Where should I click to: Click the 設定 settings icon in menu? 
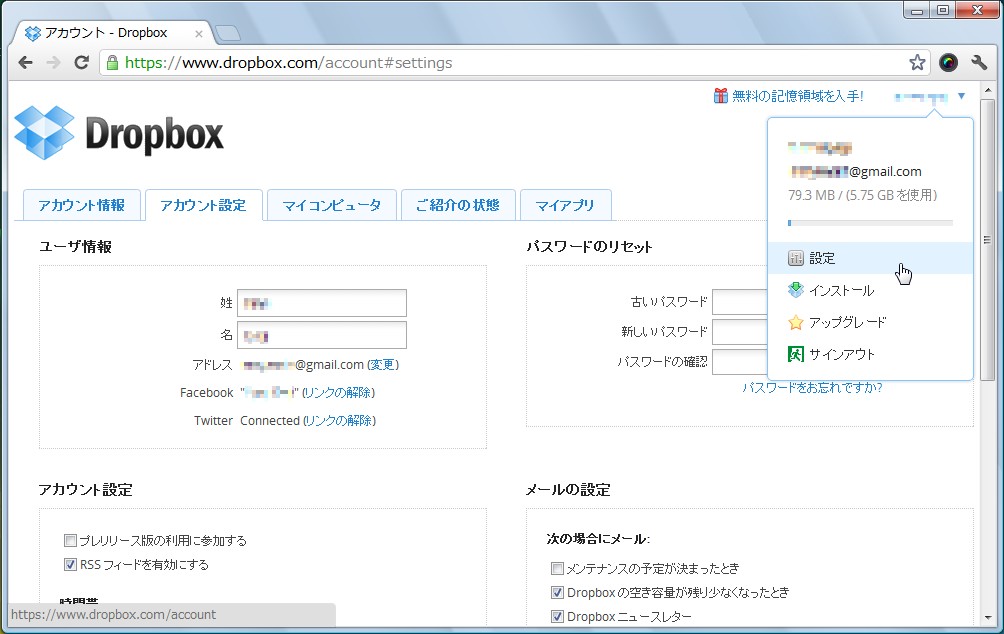[x=795, y=258]
